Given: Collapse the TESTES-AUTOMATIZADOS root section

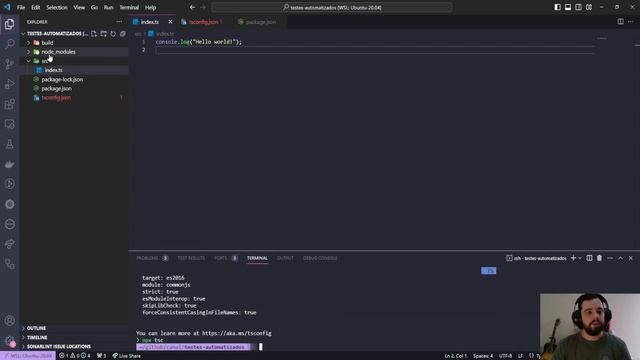Looking at the screenshot, I should coord(23,33).
